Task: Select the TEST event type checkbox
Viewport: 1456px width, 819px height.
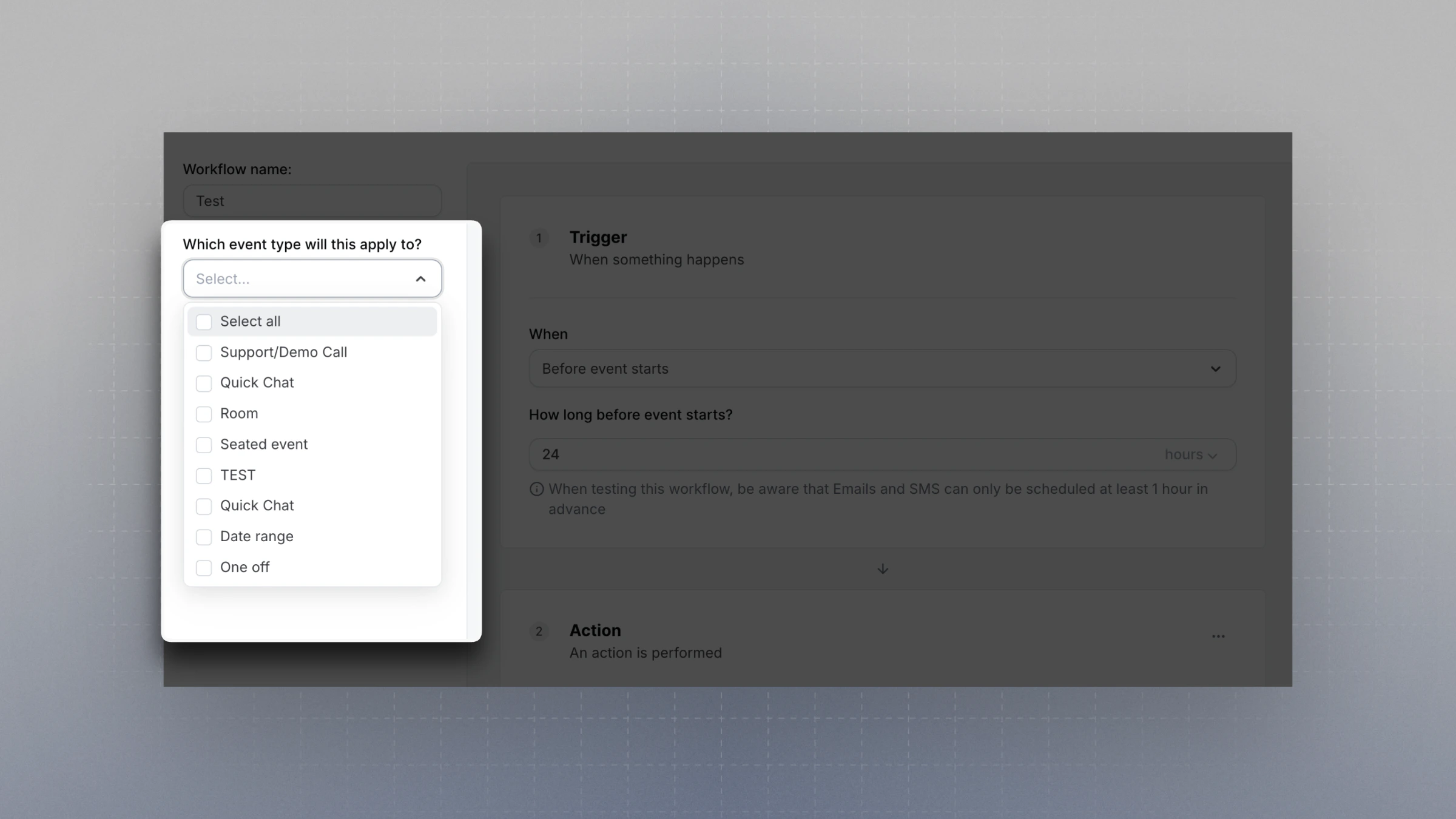Action: click(204, 476)
